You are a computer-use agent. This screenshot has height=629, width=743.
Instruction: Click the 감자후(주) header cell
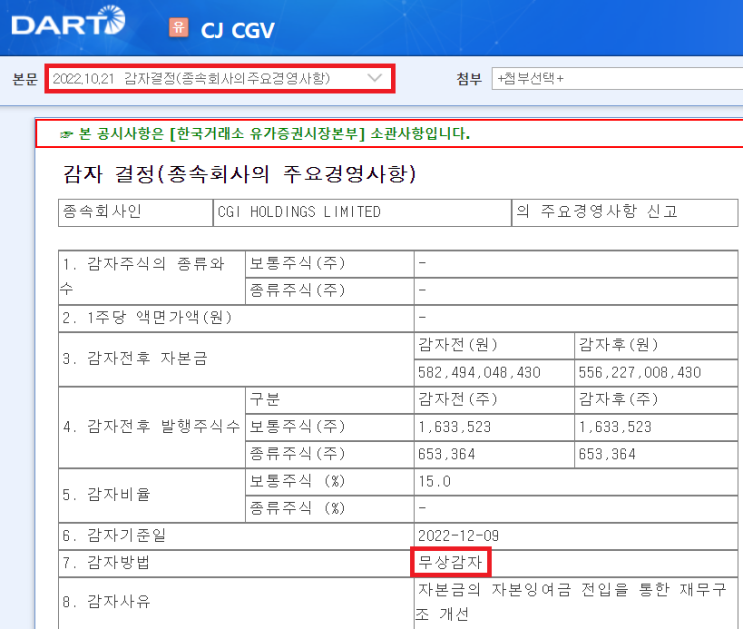pos(656,400)
